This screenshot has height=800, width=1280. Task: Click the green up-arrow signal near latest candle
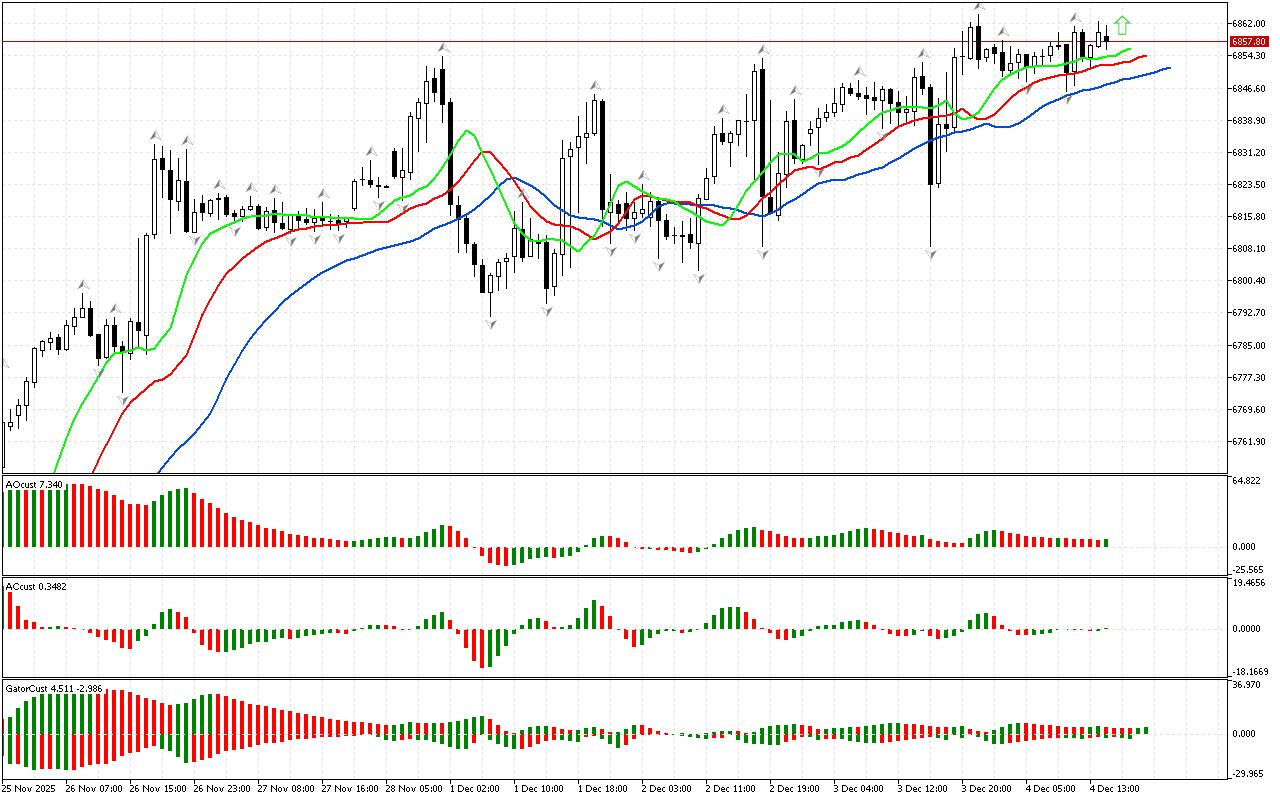click(x=1123, y=25)
